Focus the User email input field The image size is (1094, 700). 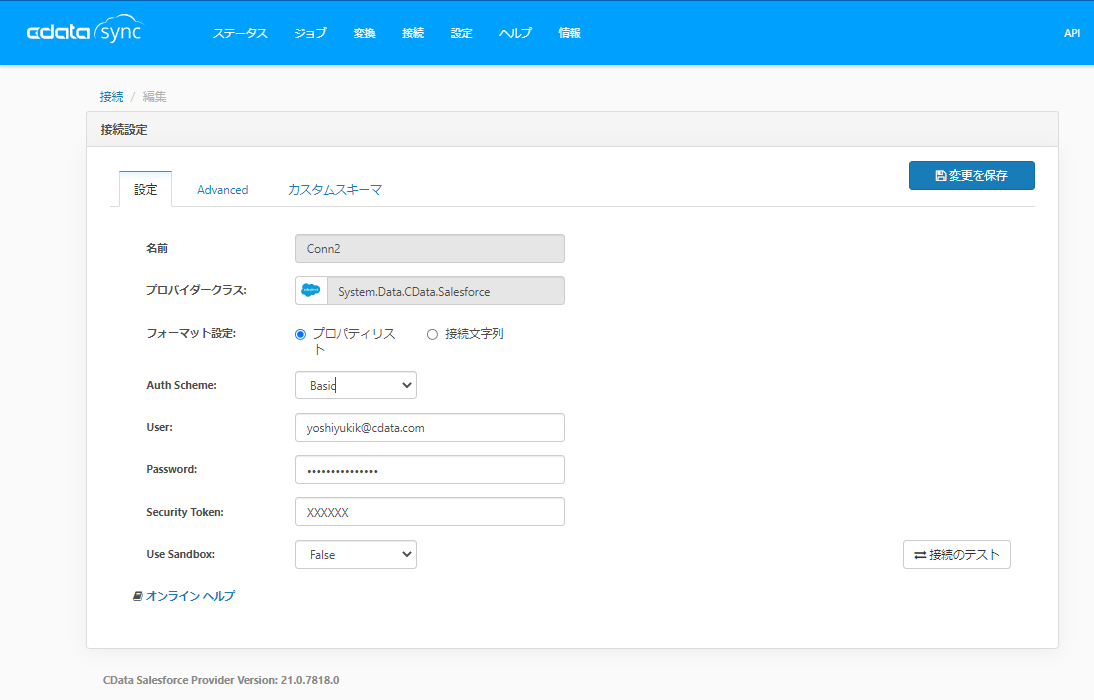tap(430, 428)
